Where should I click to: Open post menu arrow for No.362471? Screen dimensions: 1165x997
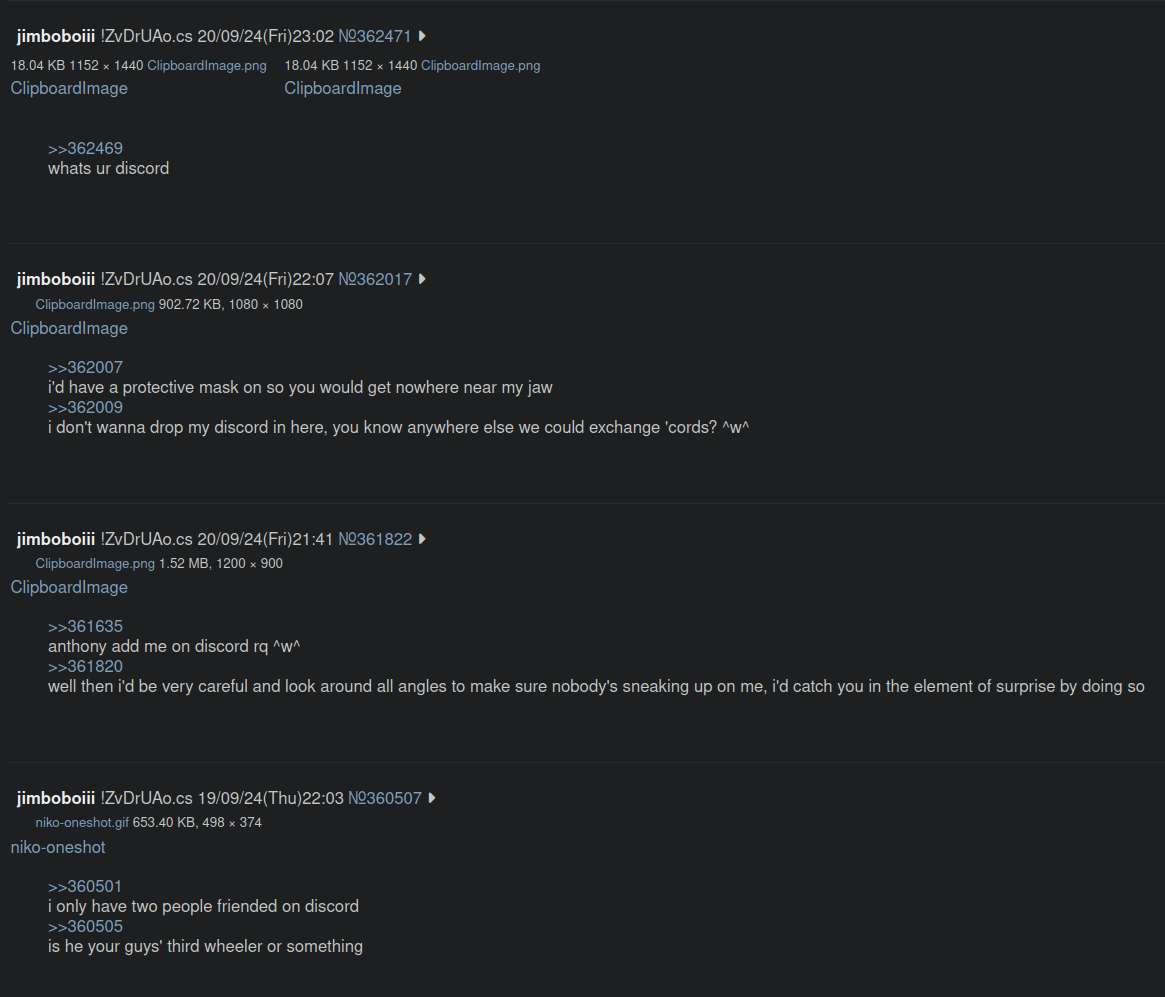coord(422,36)
